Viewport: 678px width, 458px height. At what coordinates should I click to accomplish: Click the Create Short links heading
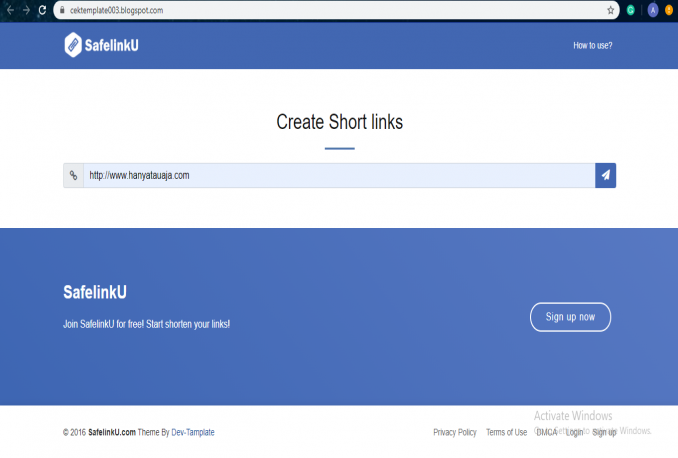point(339,122)
